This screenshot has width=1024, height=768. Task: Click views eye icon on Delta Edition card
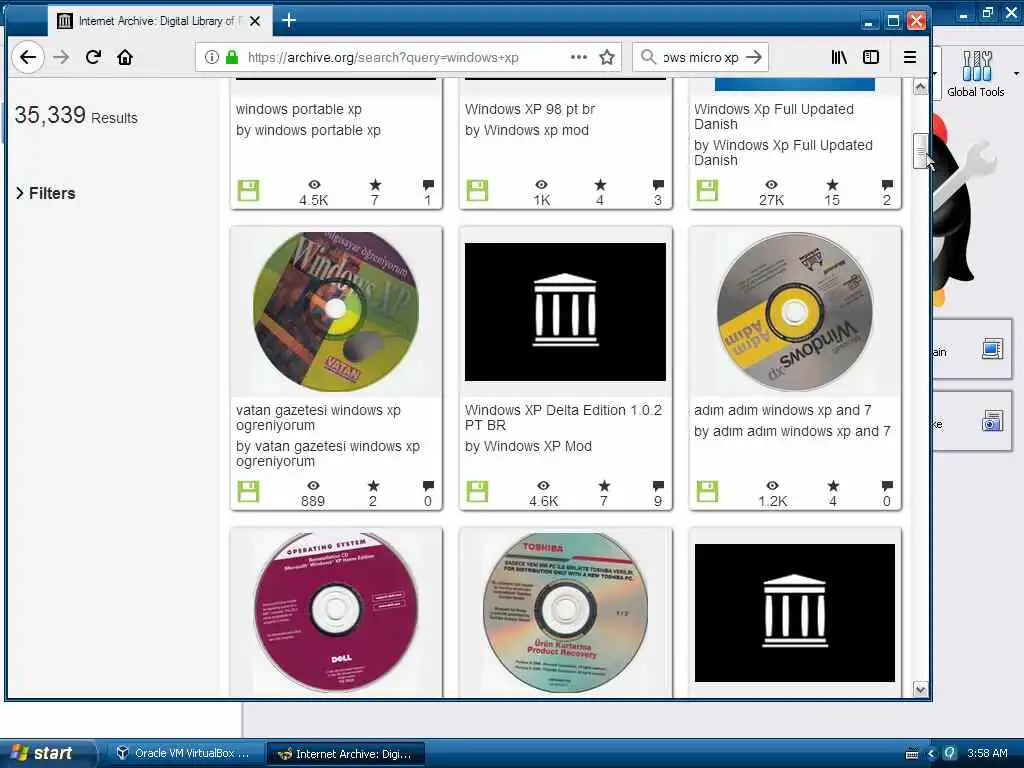point(543,485)
